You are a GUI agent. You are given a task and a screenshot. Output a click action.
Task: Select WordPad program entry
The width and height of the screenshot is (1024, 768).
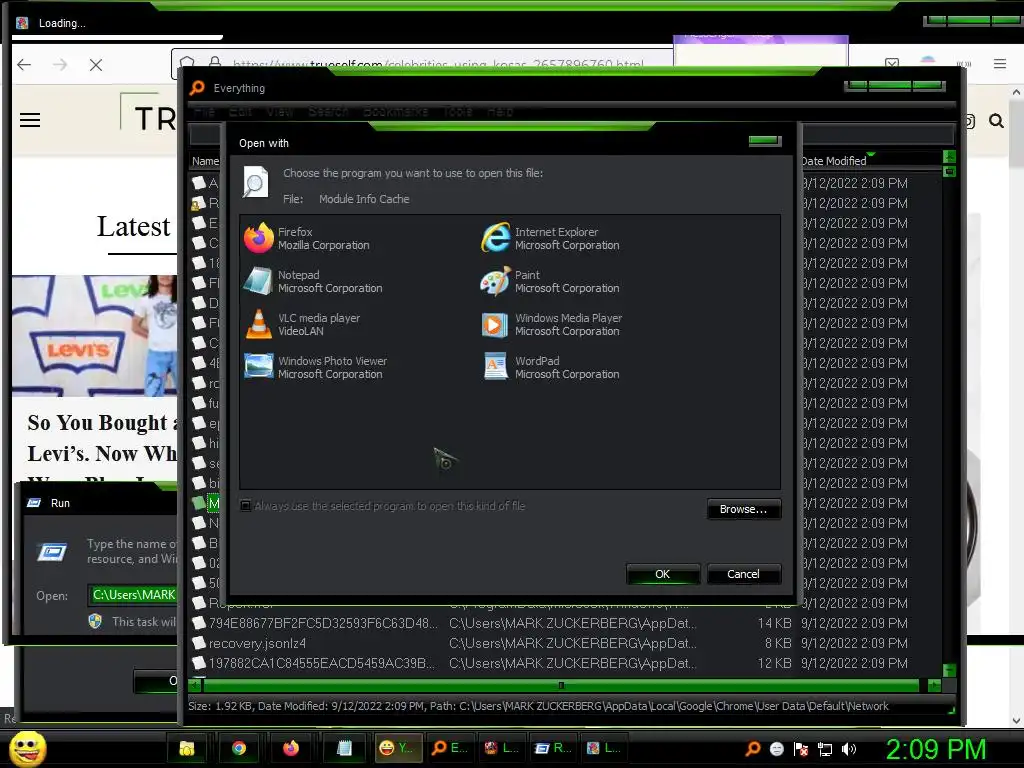[x=551, y=368]
